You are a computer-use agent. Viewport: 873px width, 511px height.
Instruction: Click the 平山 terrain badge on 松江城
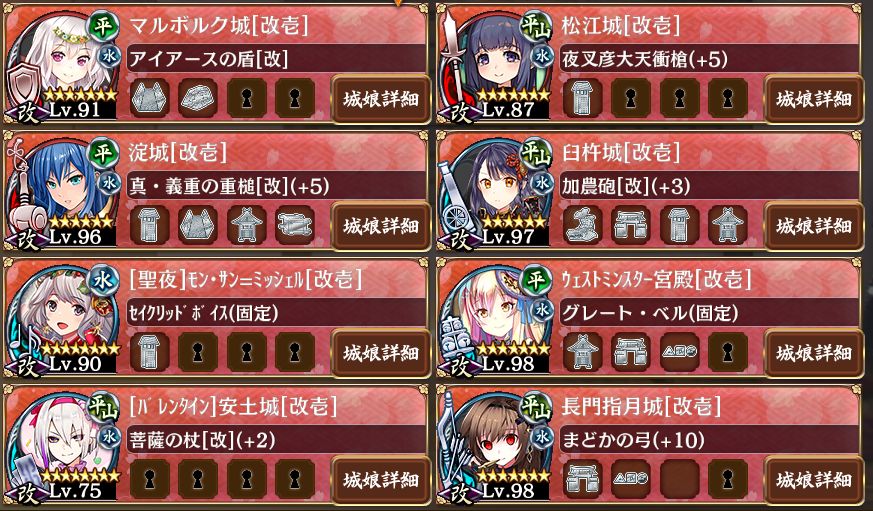(536, 27)
